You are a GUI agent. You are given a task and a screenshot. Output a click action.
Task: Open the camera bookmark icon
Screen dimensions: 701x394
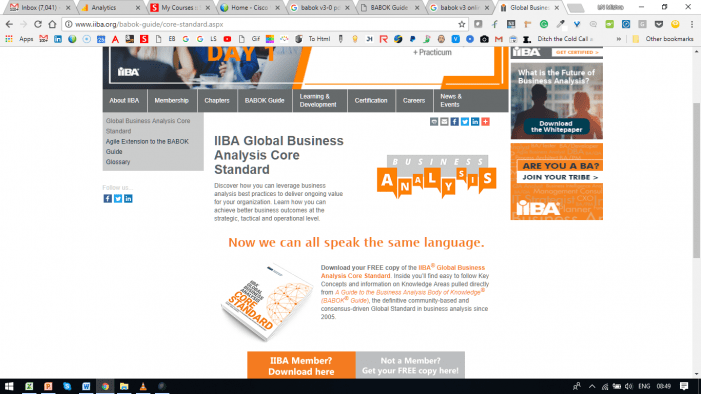click(x=484, y=39)
